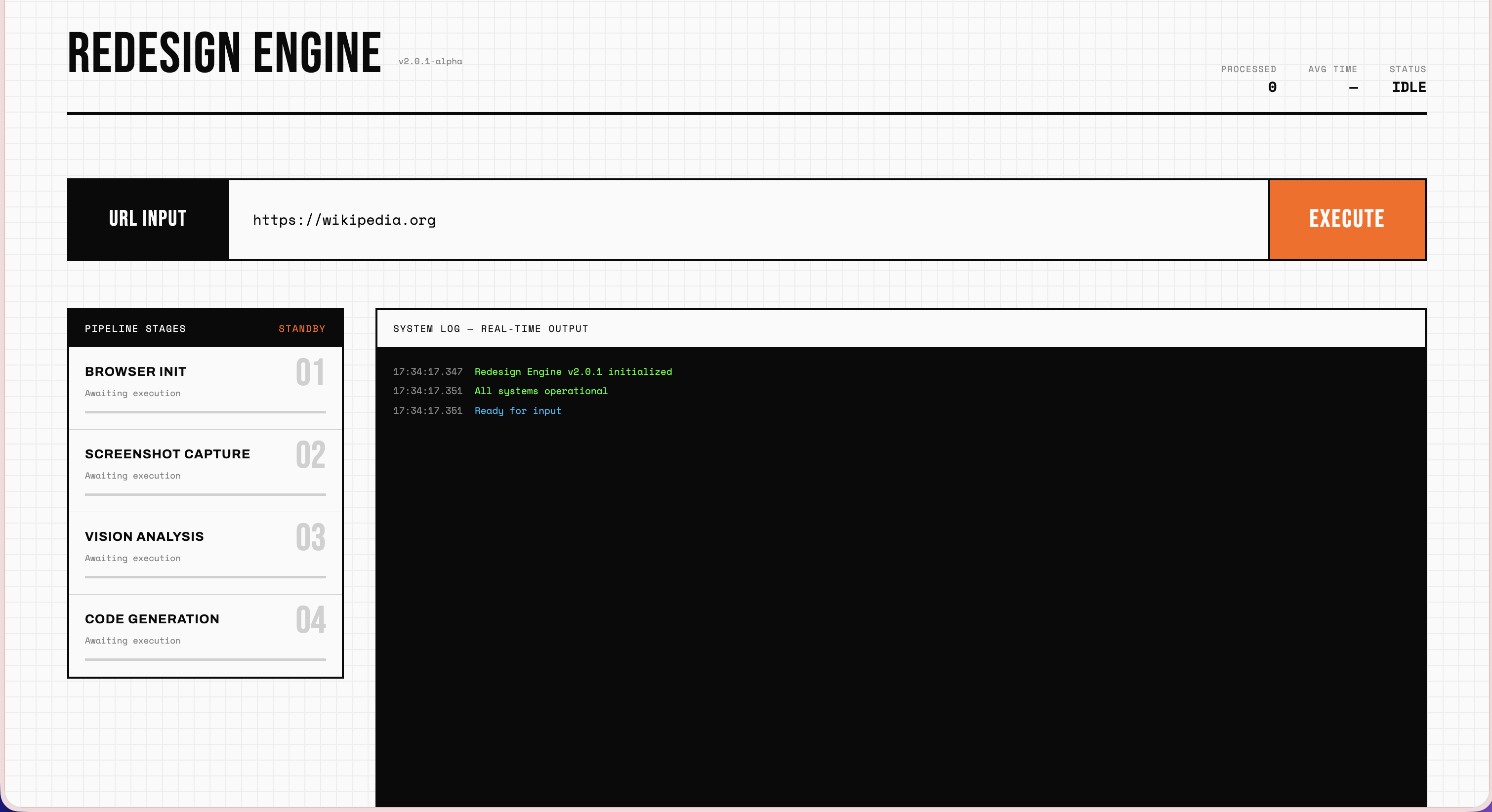This screenshot has width=1492, height=812.
Task: Click the 02 stage number
Action: (x=310, y=455)
